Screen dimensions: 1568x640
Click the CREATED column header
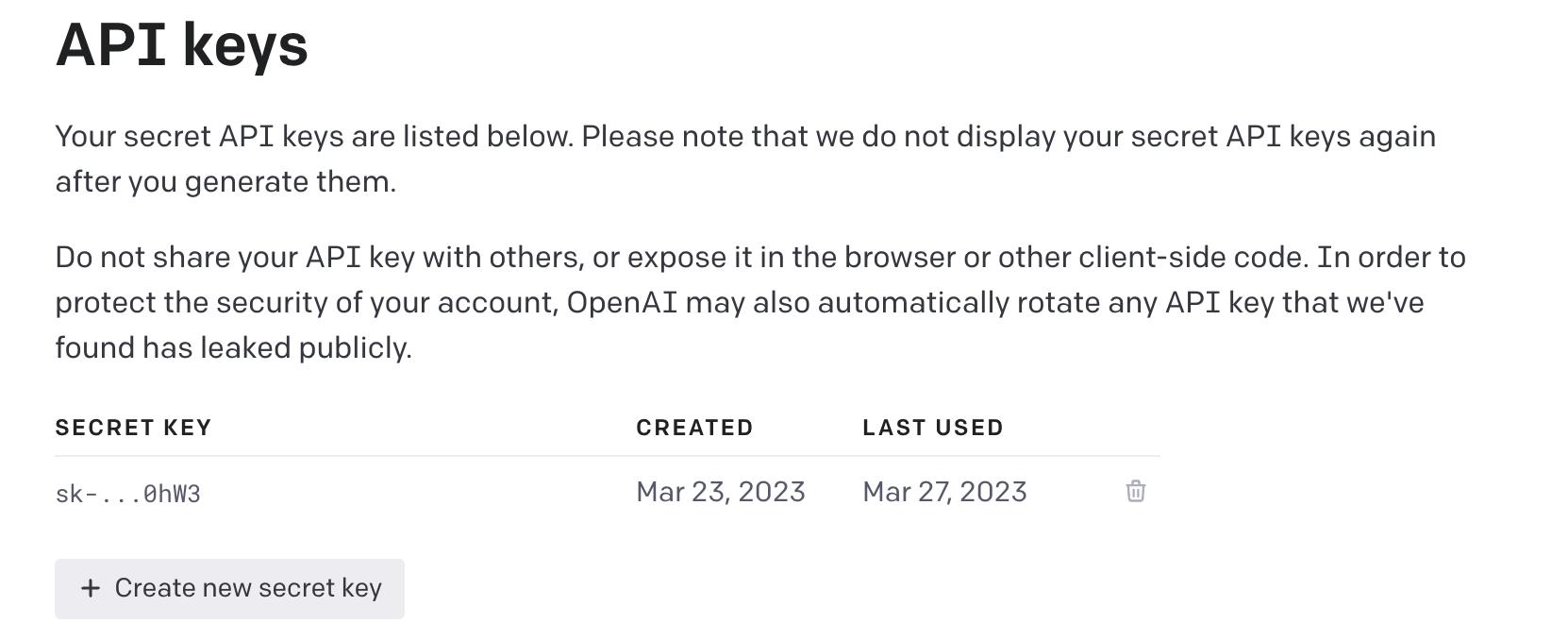(694, 428)
